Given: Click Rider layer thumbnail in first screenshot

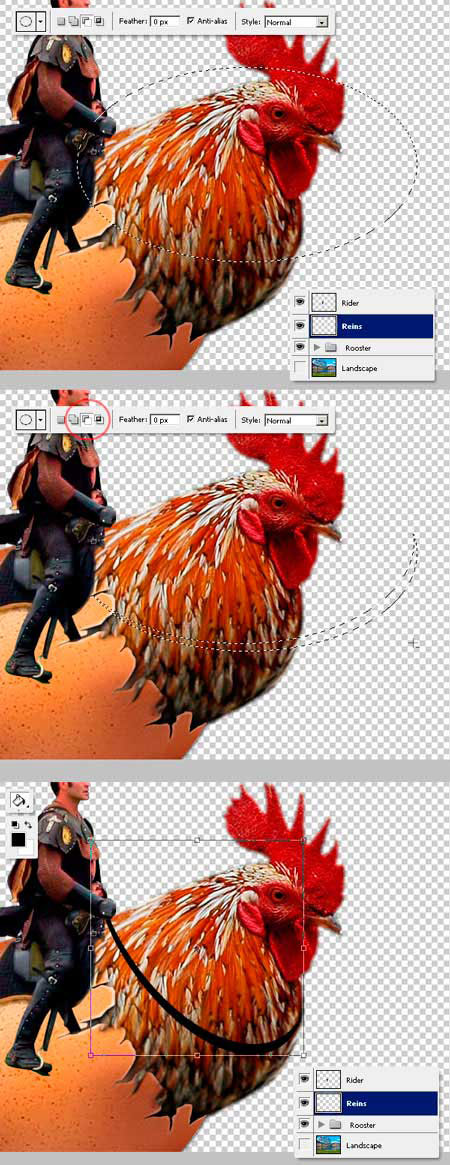Looking at the screenshot, I should 325,302.
